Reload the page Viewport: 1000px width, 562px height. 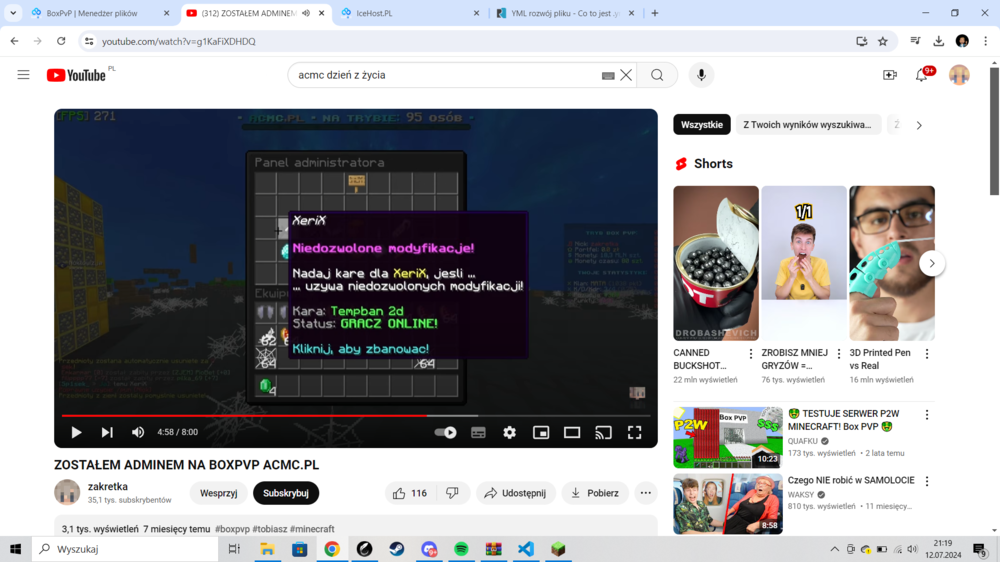pyautogui.click(x=61, y=41)
